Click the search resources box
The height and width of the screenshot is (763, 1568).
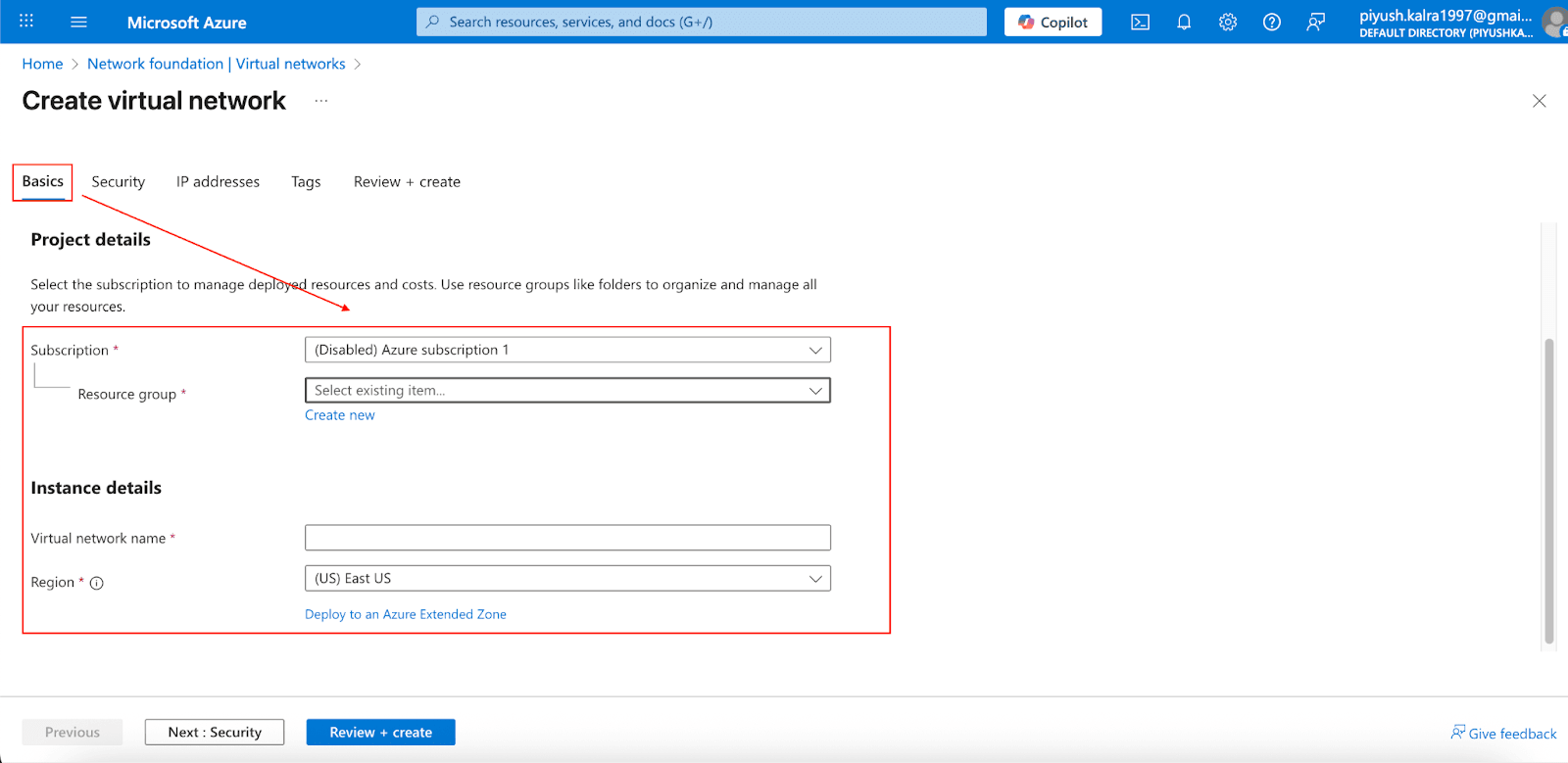point(702,22)
